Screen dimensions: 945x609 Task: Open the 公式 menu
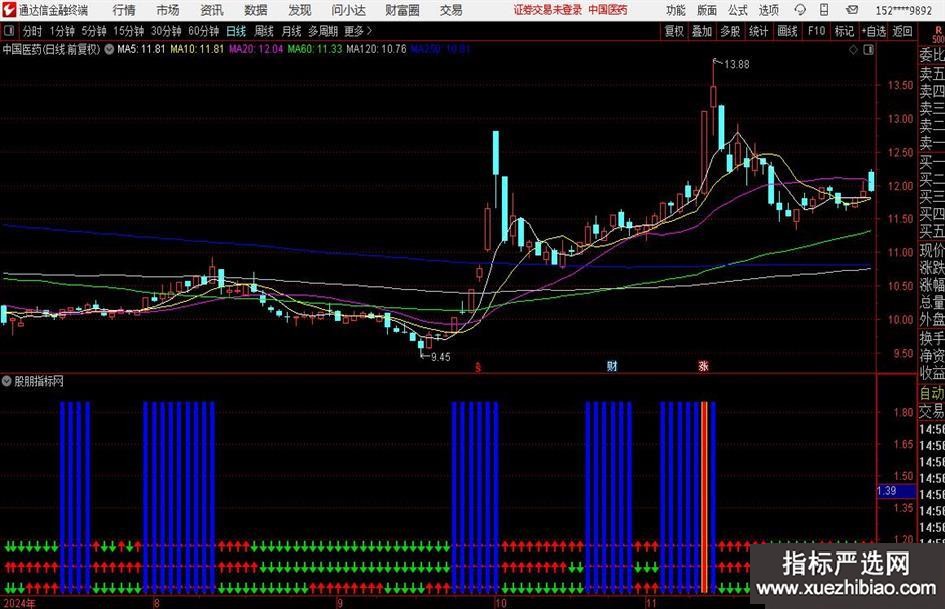pyautogui.click(x=737, y=10)
